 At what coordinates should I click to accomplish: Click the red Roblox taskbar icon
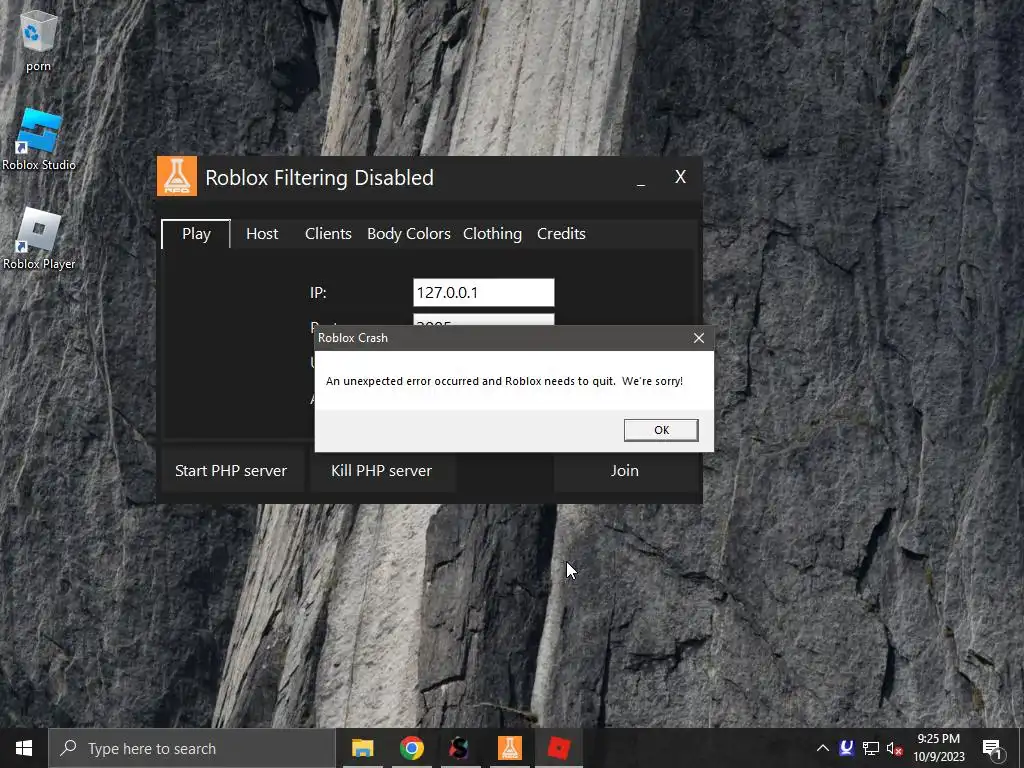(x=558, y=748)
